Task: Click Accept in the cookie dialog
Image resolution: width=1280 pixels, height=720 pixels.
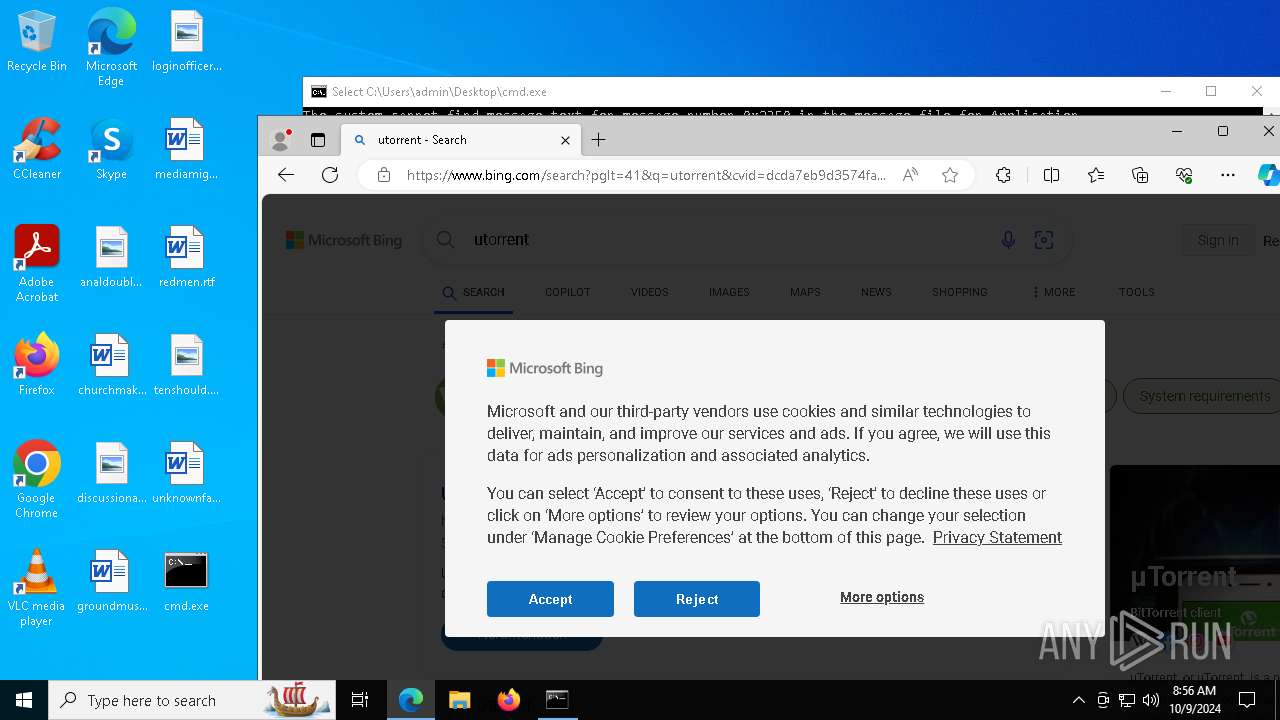Action: click(x=550, y=599)
